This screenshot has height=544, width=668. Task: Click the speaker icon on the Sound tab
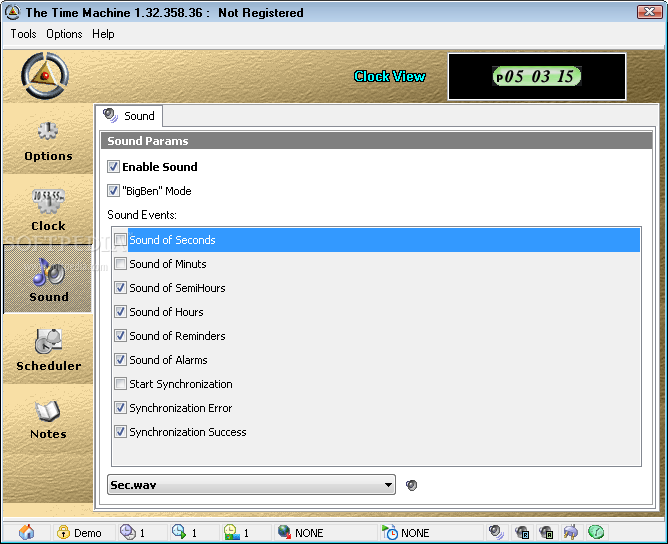point(110,115)
